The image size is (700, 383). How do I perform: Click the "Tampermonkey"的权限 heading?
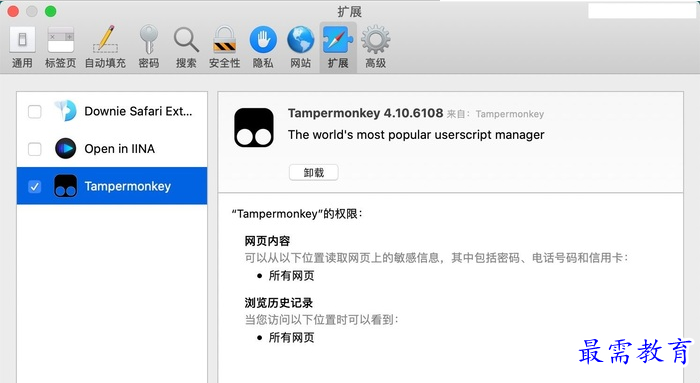[x=297, y=214]
